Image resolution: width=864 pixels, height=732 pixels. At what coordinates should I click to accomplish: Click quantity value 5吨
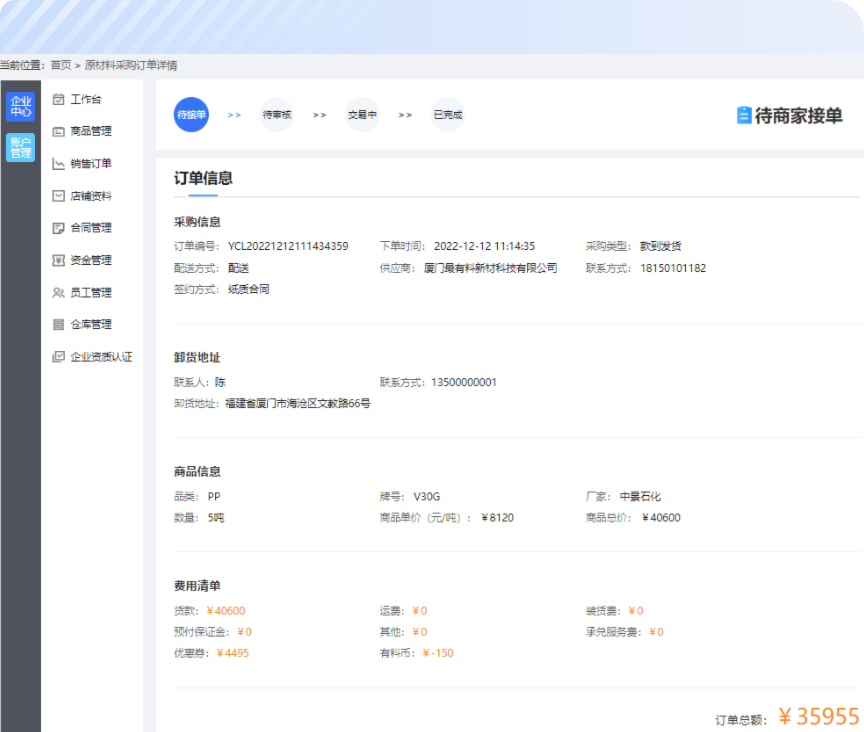[216, 518]
